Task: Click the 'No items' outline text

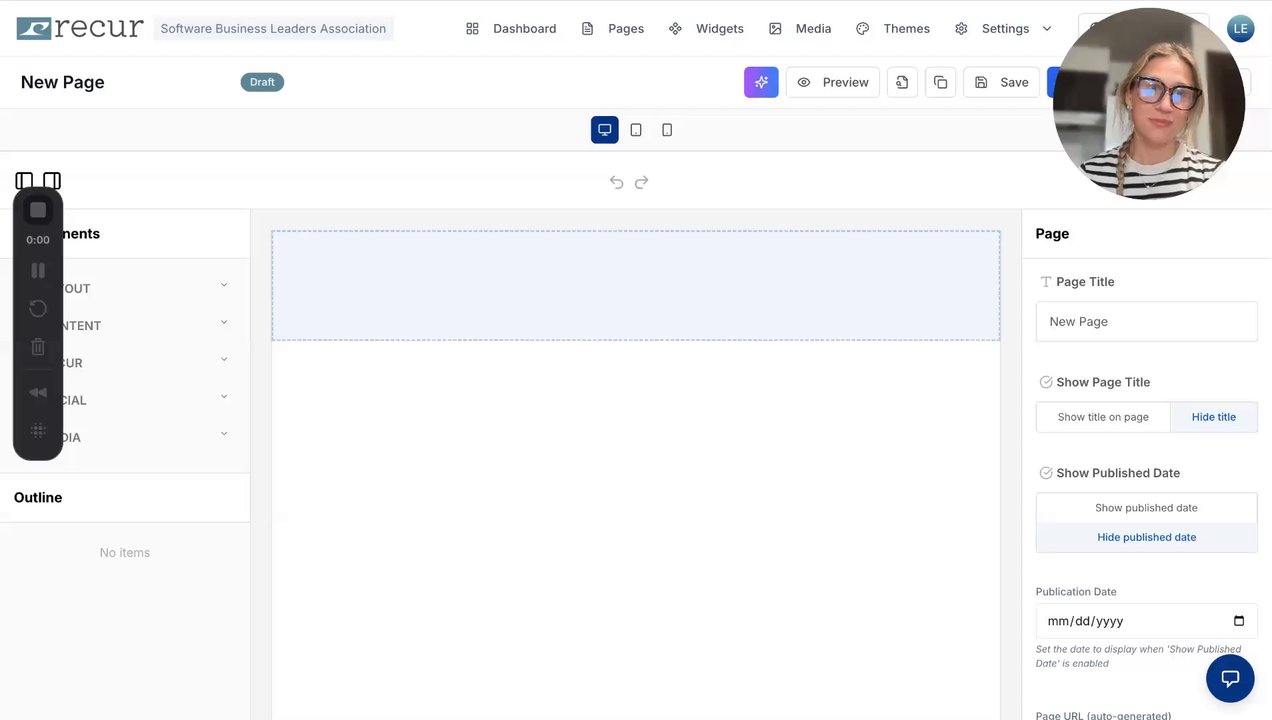Action: (x=125, y=552)
